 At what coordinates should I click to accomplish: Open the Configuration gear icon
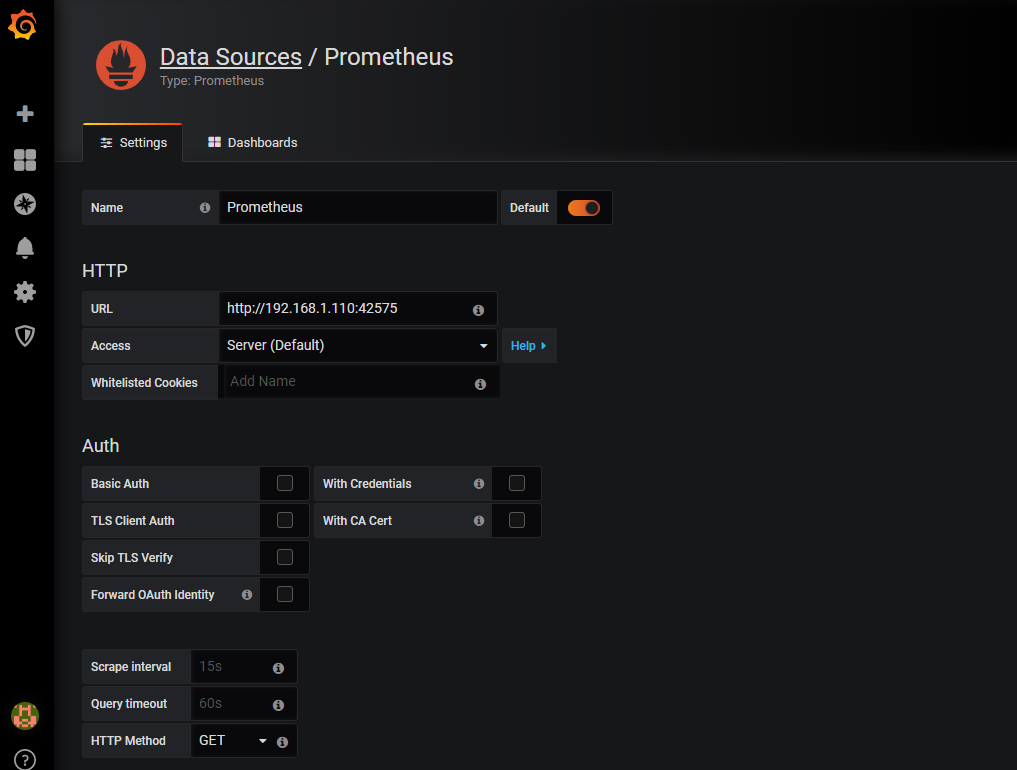coord(25,292)
